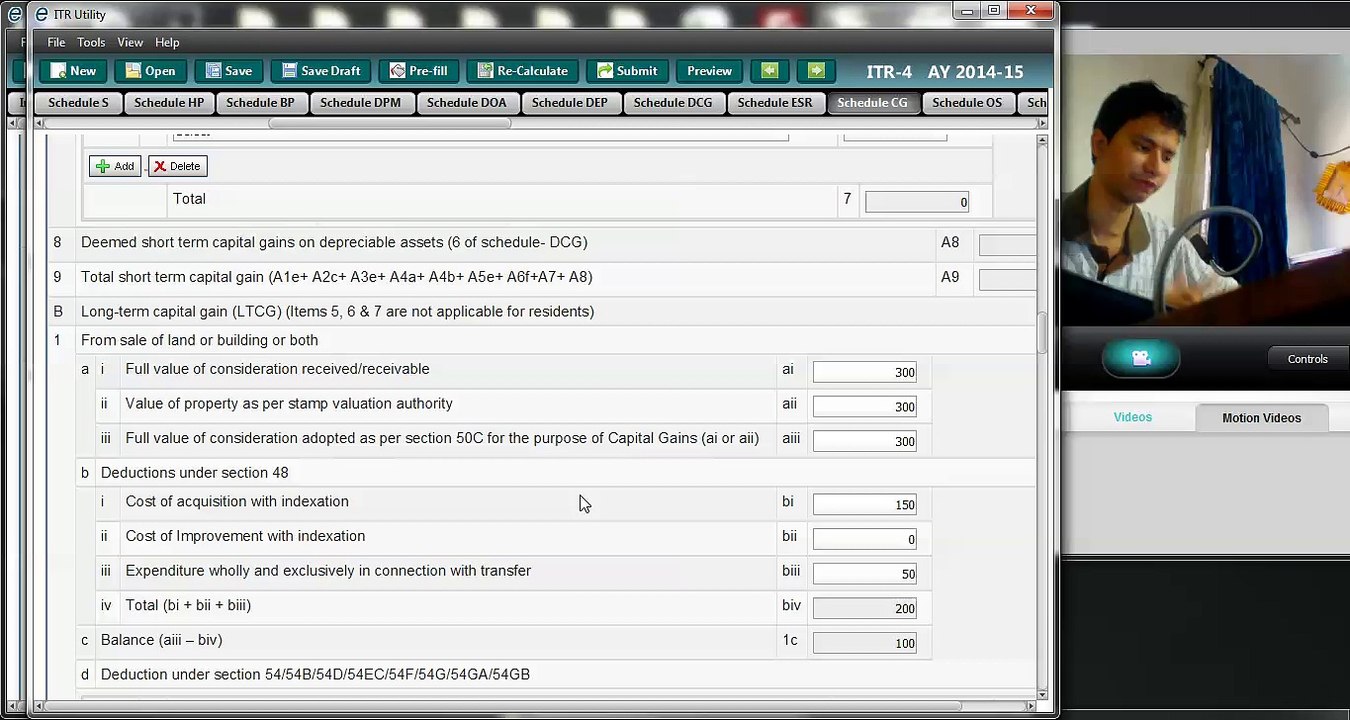1350x720 pixels.
Task: Open the Help menu
Action: [x=167, y=42]
